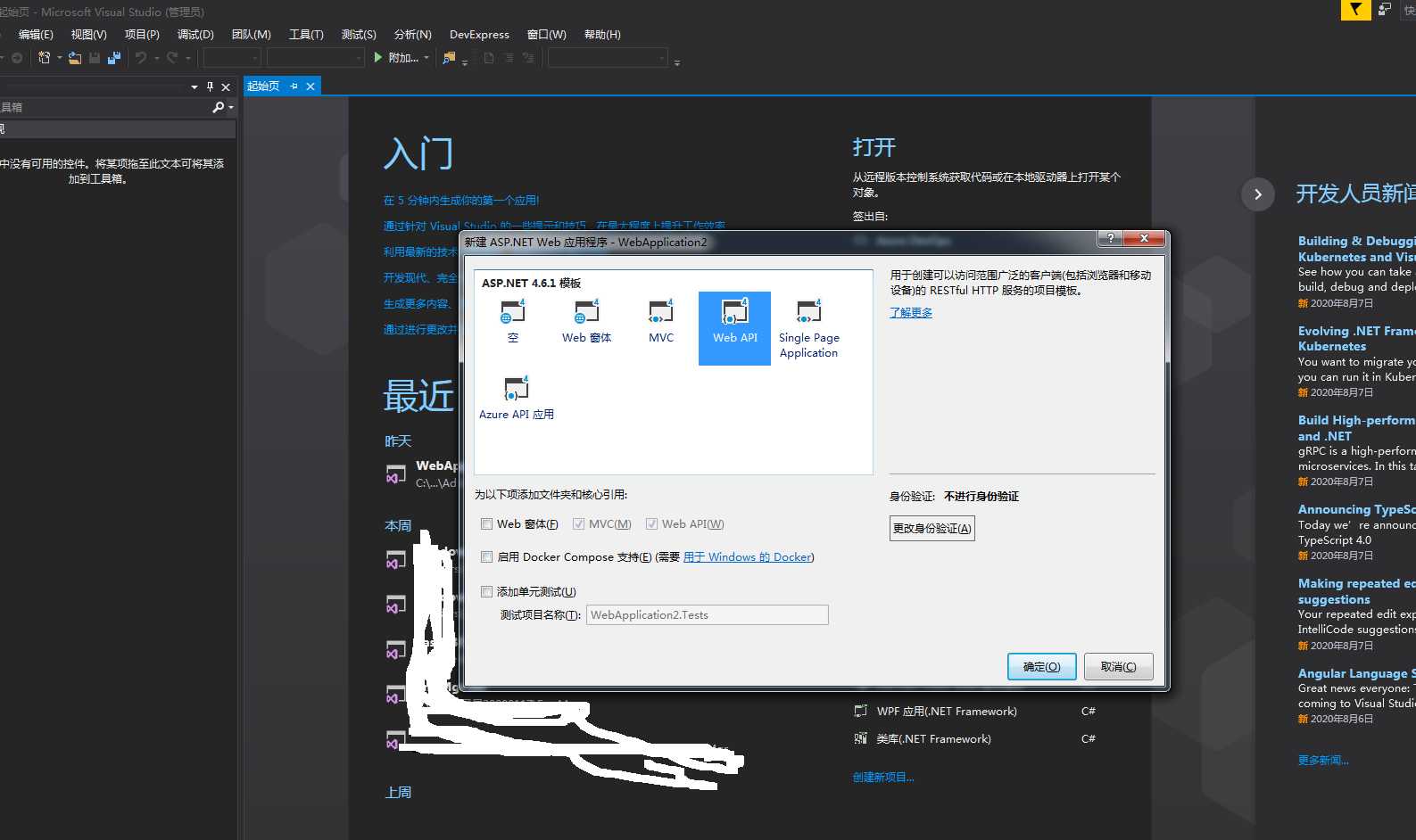Enable 添加单元测试(U) checkbox
Screen dimensions: 1416x840
[486, 592]
